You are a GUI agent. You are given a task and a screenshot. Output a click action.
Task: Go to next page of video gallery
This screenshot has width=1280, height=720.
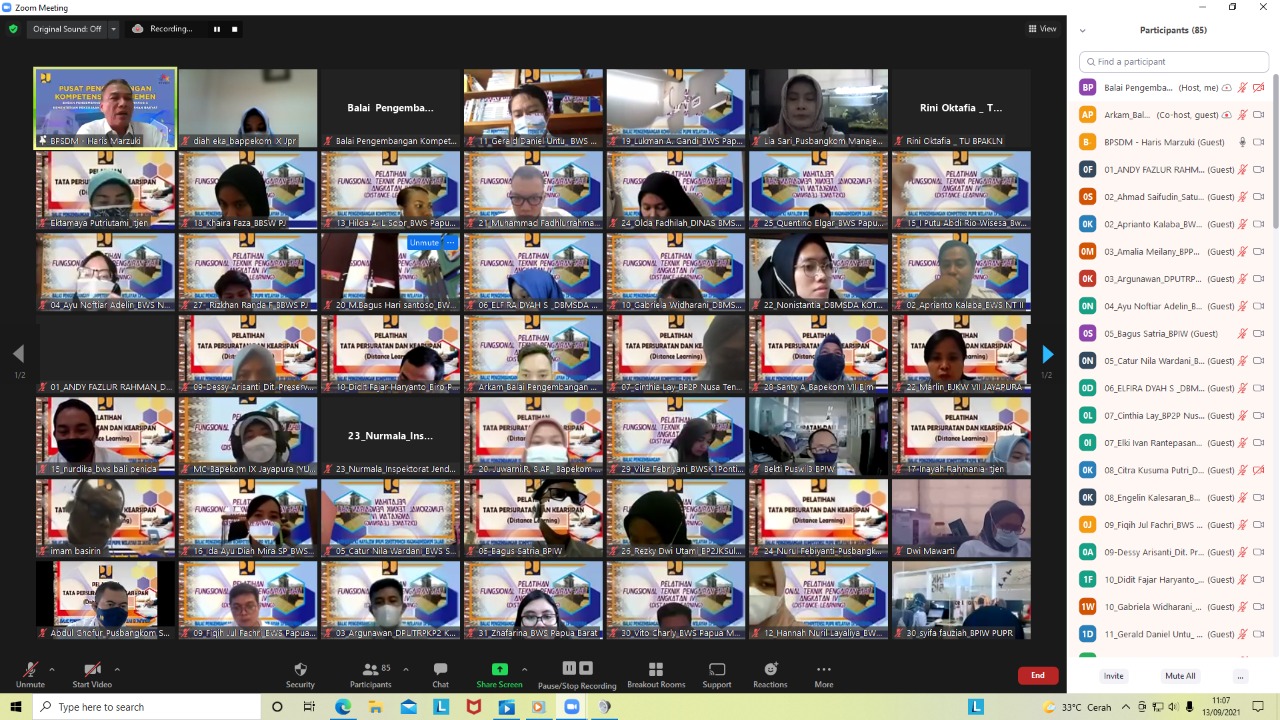pos(1047,354)
